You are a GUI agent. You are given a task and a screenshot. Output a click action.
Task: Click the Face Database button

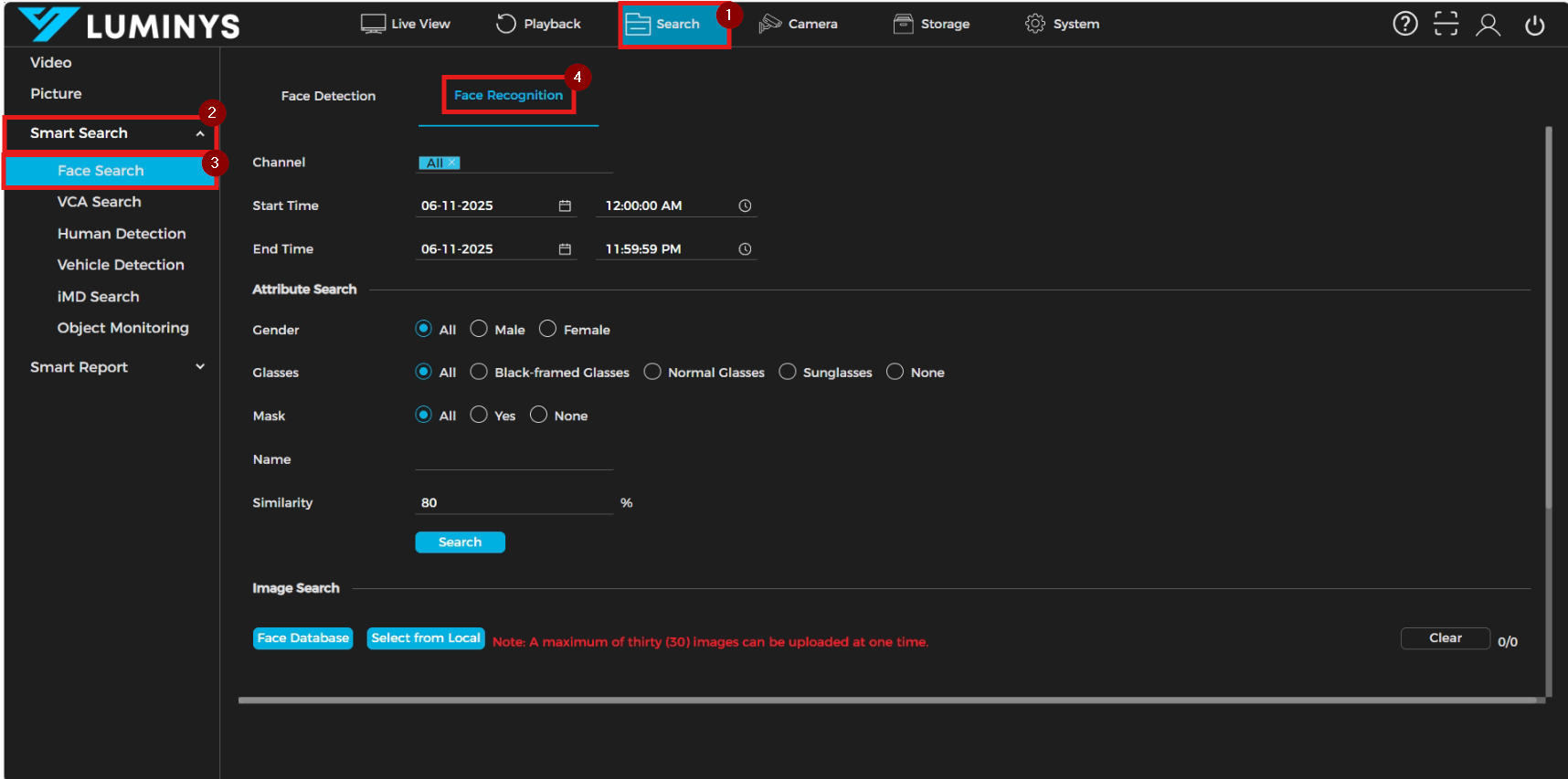click(302, 638)
